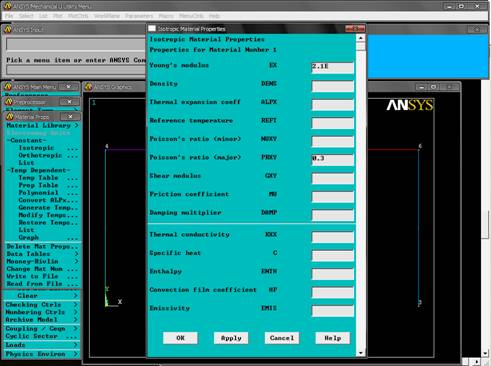491x366 pixels.
Task: Expand the Physics Environ submenu
Action: click(42, 354)
